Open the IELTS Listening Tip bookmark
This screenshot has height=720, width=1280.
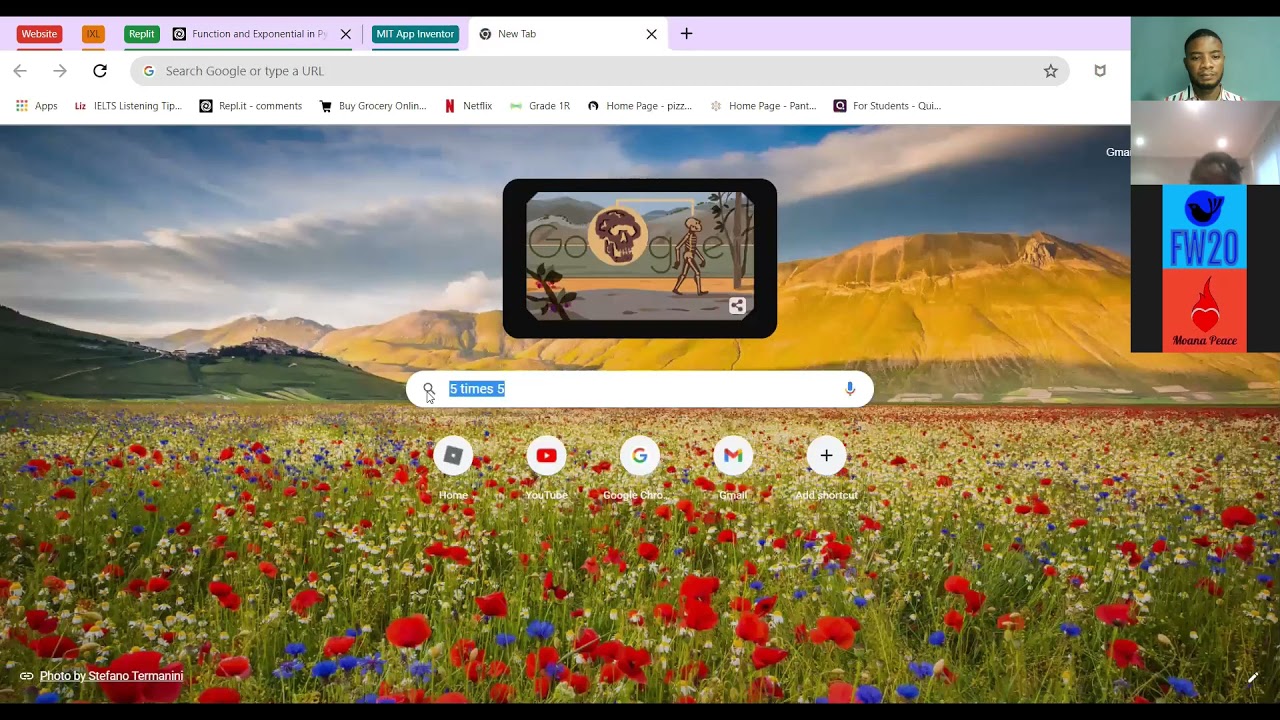point(128,106)
